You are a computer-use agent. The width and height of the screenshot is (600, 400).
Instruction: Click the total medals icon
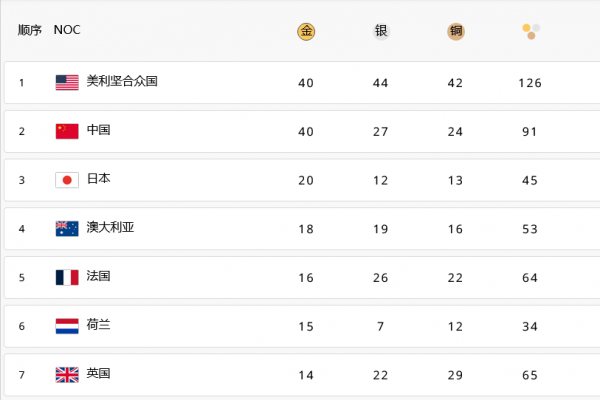tap(530, 31)
